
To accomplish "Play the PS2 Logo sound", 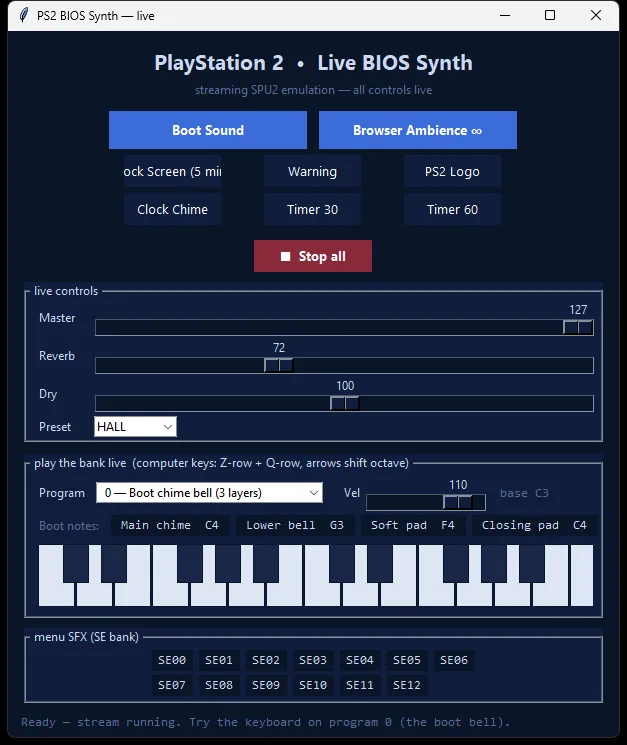I will pyautogui.click(x=452, y=172).
